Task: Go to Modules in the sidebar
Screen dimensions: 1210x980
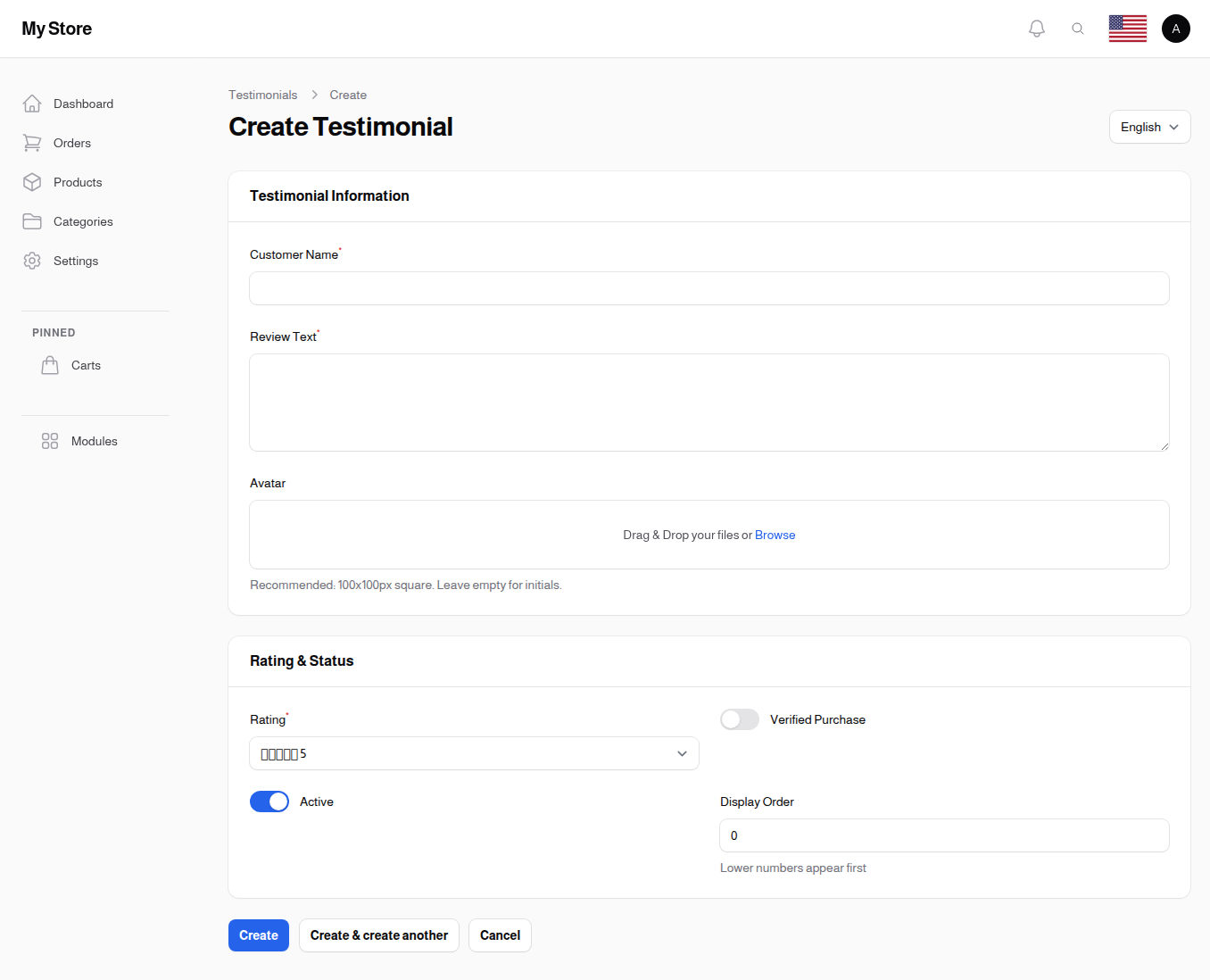Action: [x=94, y=441]
